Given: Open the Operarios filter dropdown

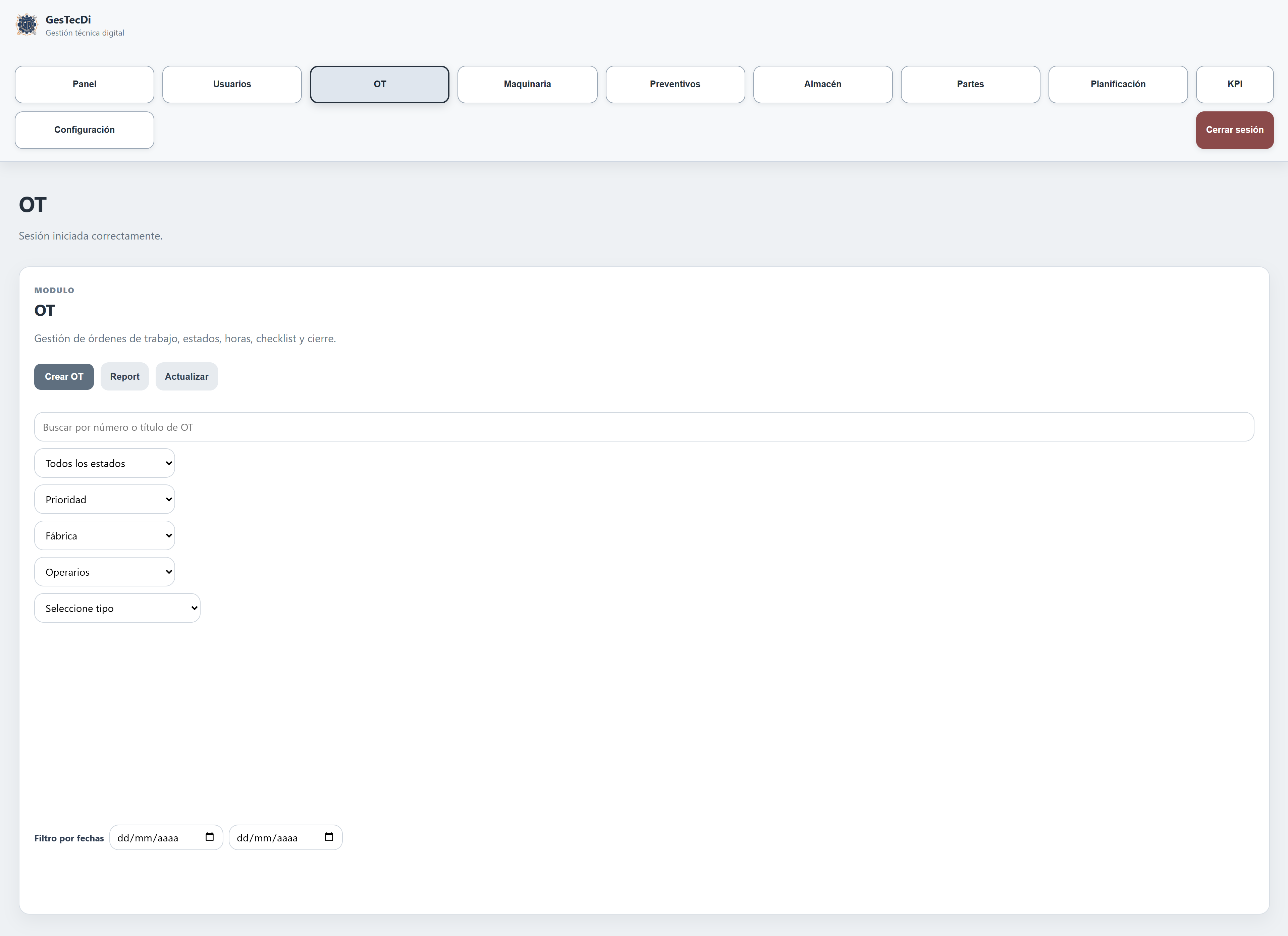Looking at the screenshot, I should pos(105,572).
